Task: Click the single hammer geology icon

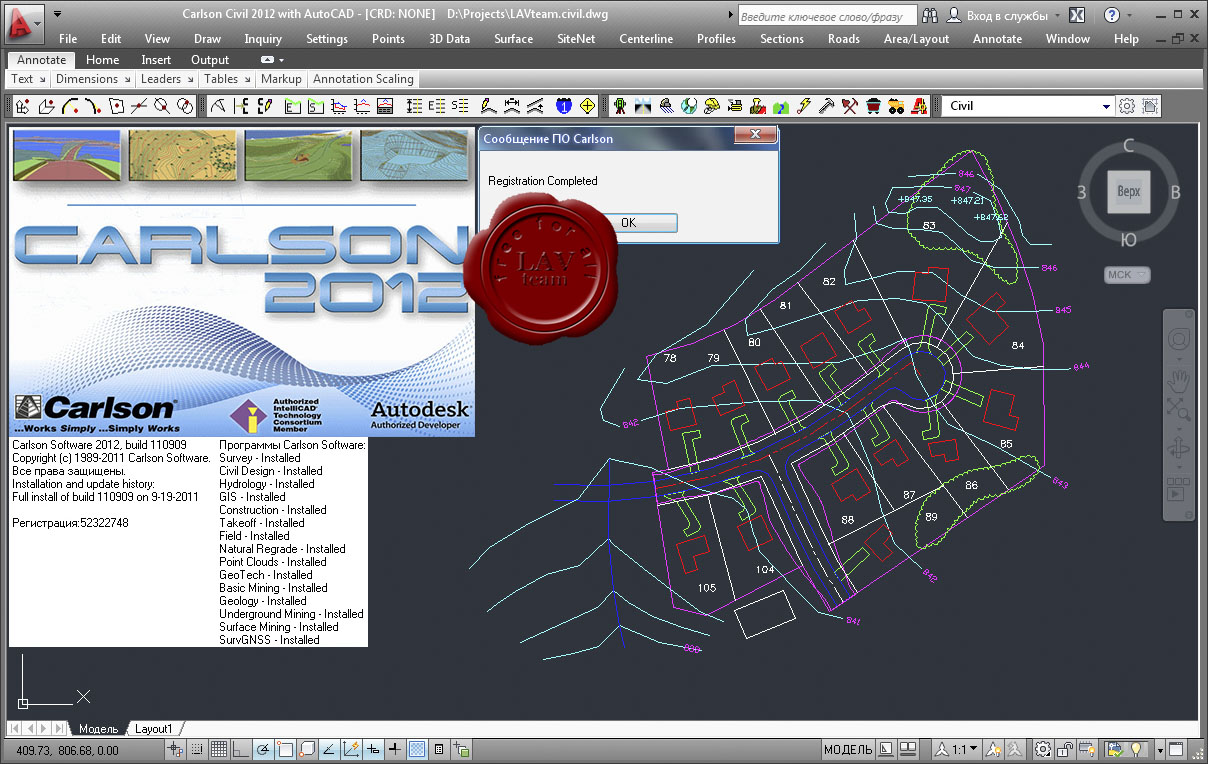Action: tap(826, 105)
